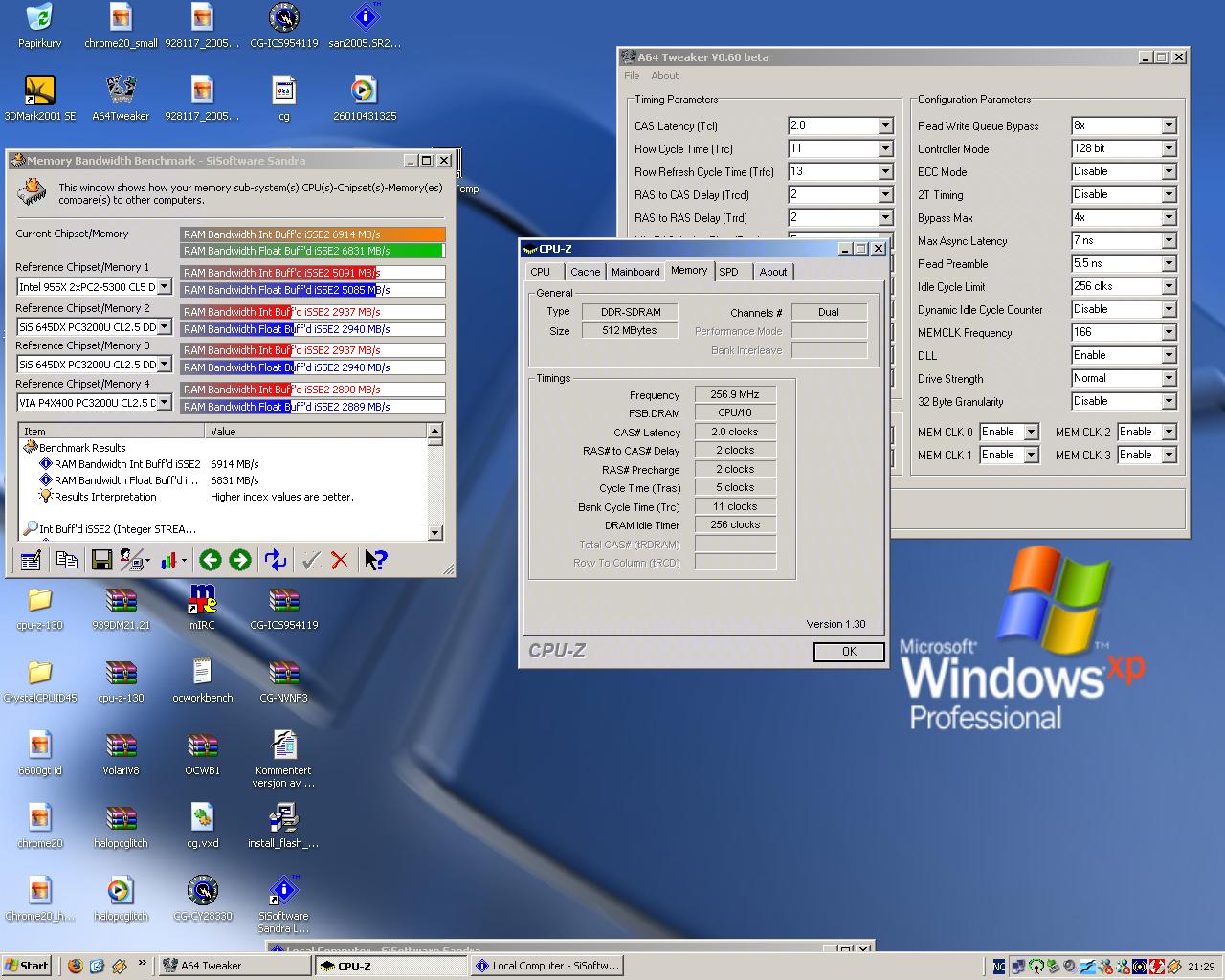Click the Sandra options table icon
The width and height of the screenshot is (1225, 980).
(31, 561)
